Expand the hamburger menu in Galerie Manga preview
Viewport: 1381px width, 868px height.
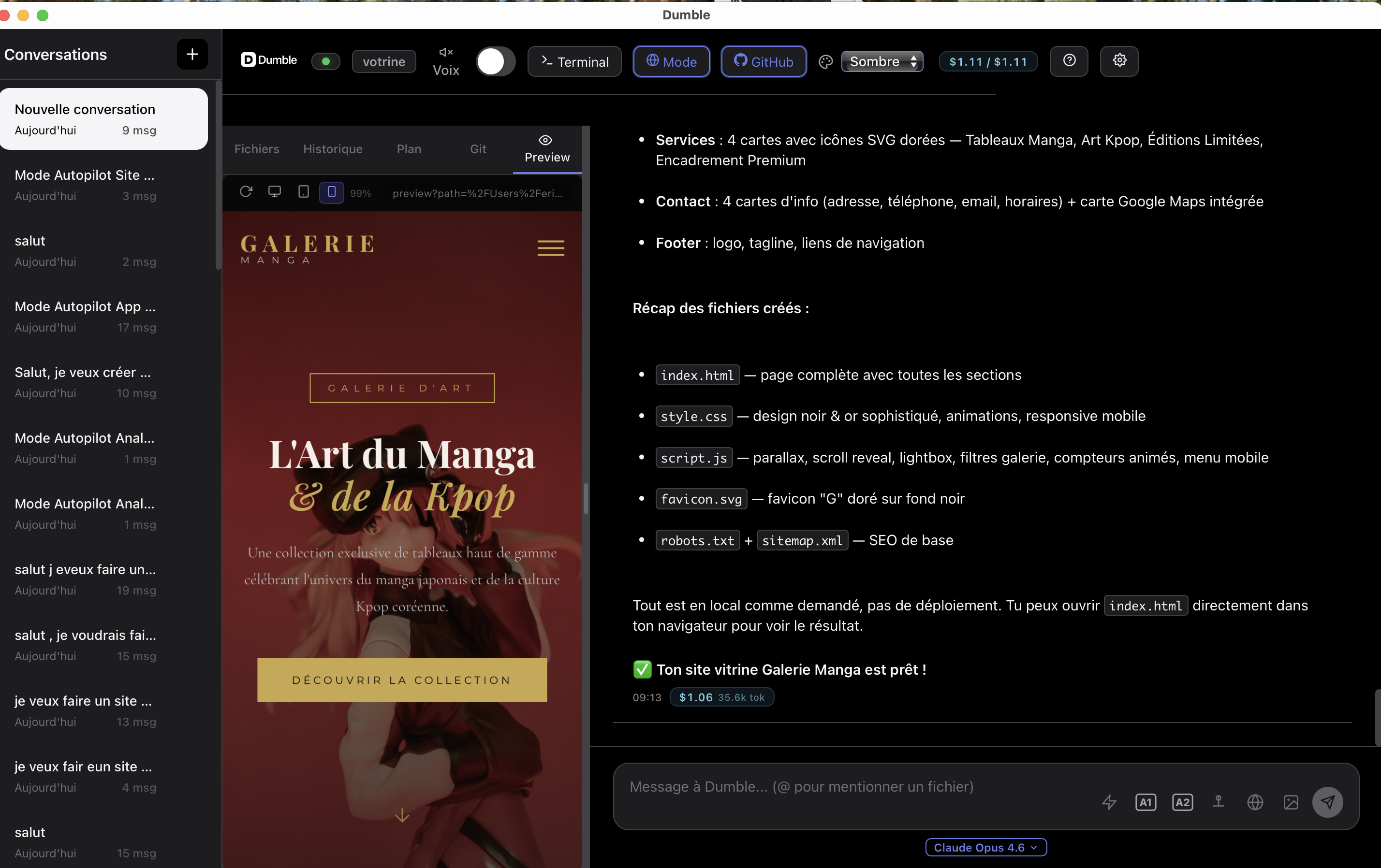click(550, 247)
